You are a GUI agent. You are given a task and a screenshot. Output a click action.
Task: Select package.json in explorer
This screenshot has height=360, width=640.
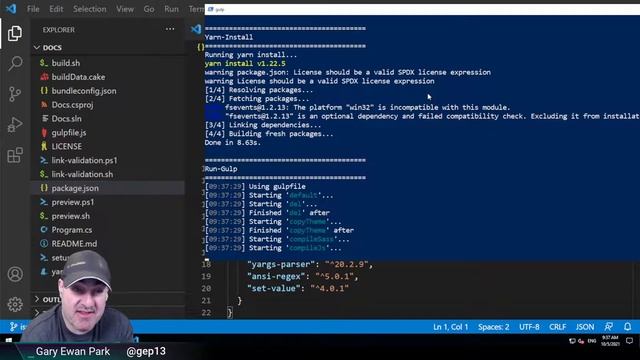click(x=108, y=188)
